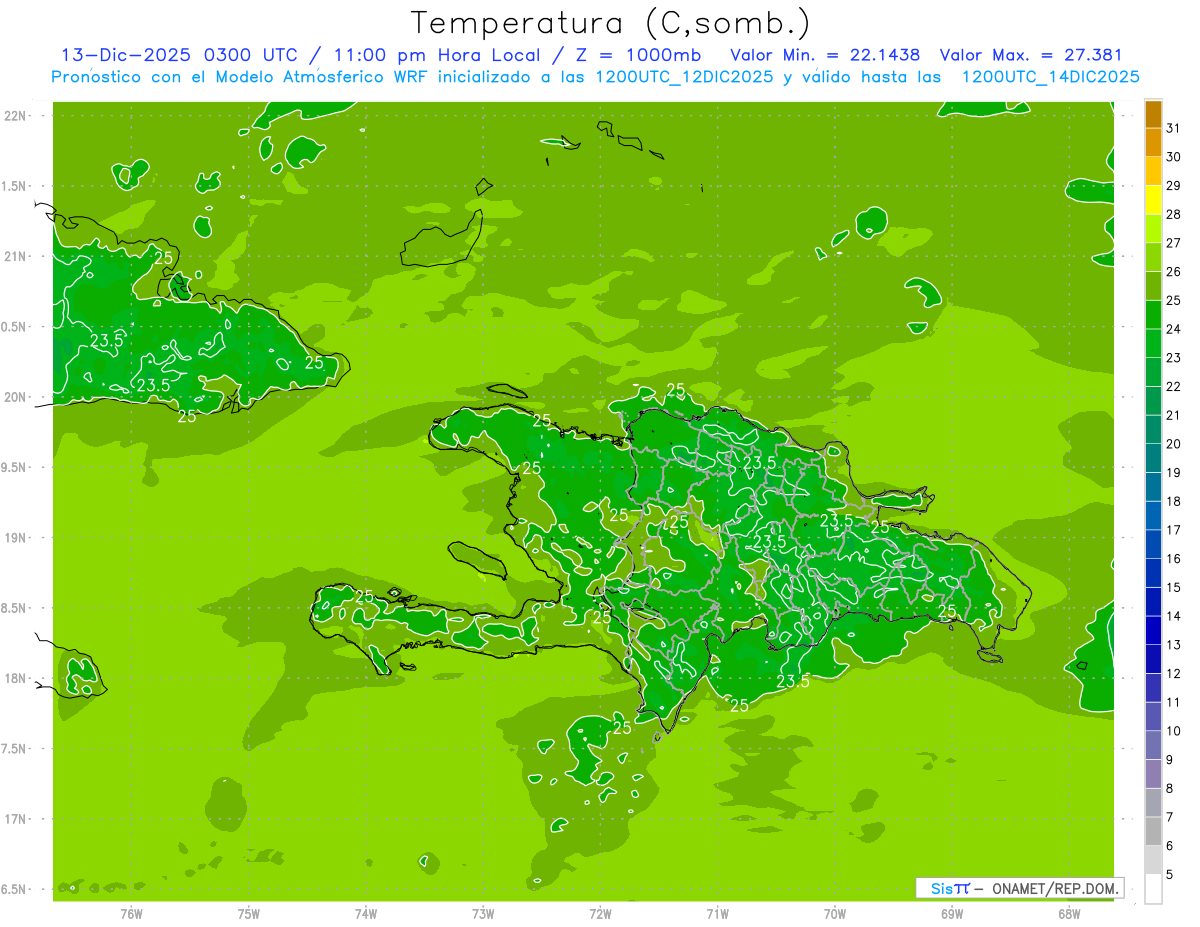Pick the dark orange swatch above legend value 31
1200x927 pixels.
pyautogui.click(x=1153, y=114)
